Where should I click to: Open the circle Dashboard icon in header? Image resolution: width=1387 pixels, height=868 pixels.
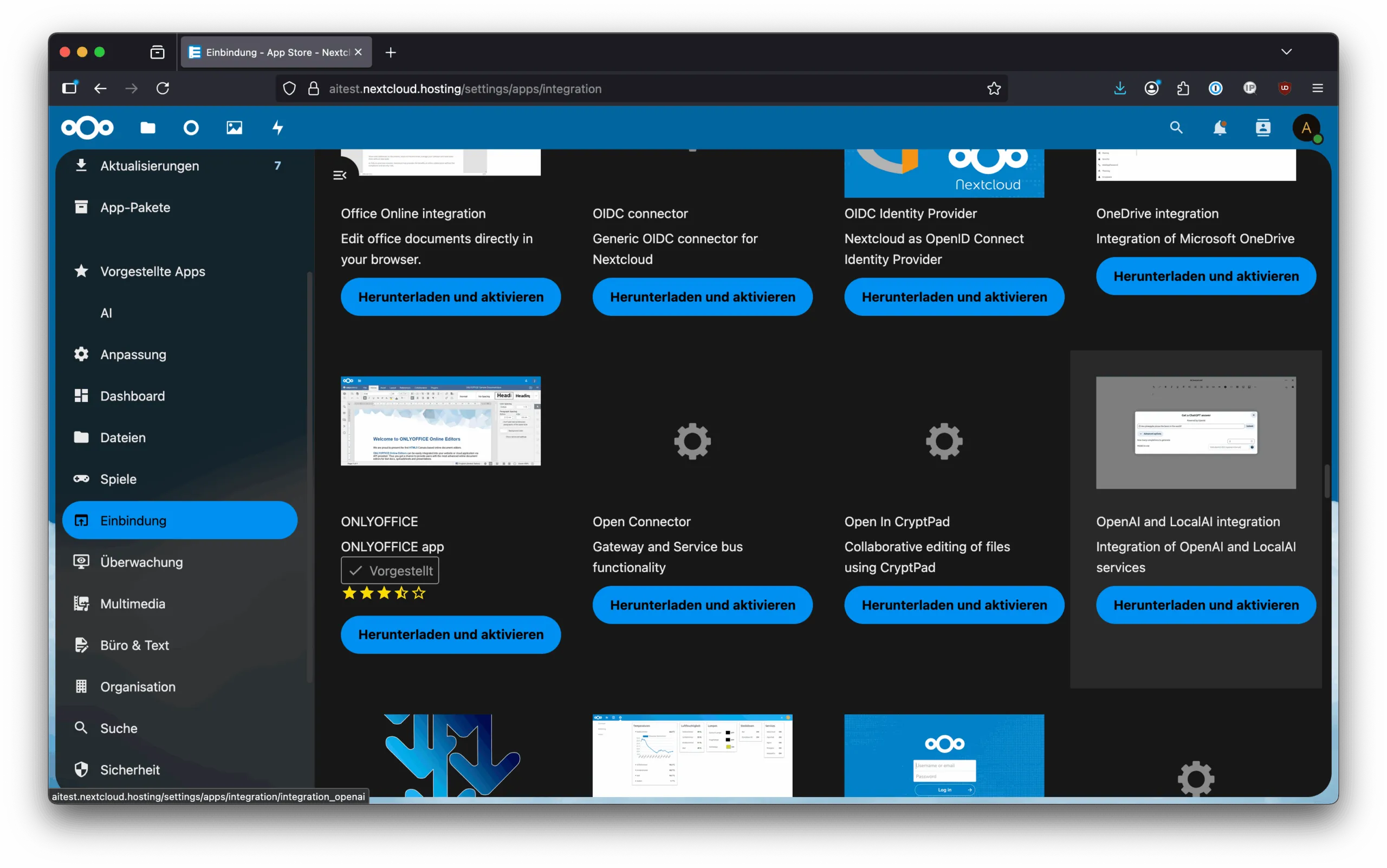tap(191, 127)
